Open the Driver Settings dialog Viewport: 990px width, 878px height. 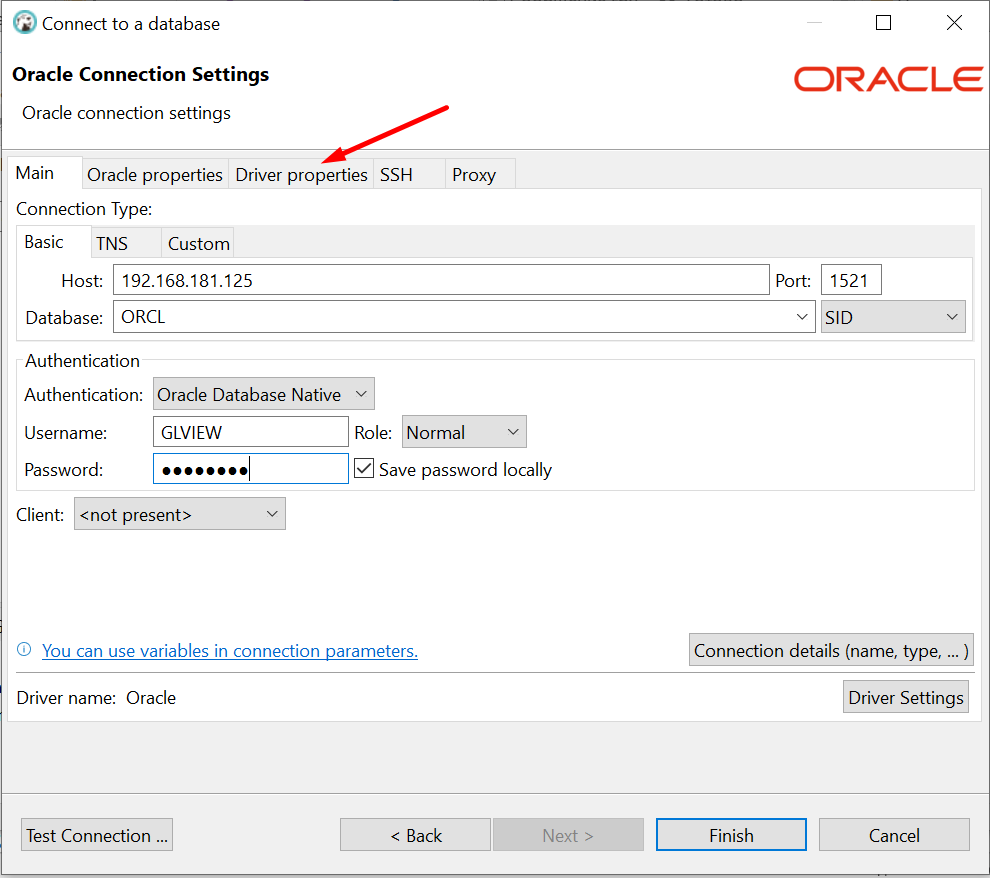(x=905, y=697)
